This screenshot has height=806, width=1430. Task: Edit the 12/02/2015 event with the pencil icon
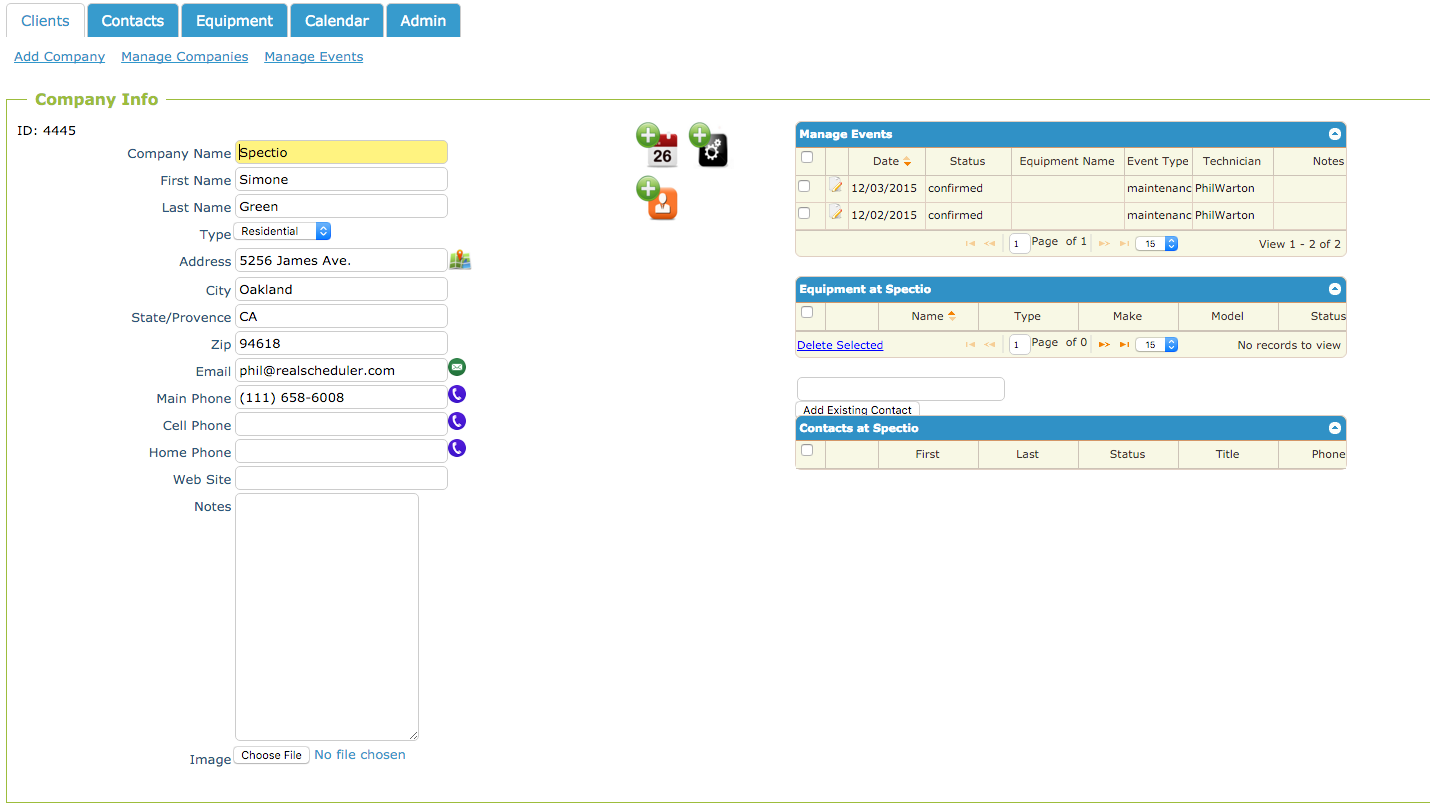(x=836, y=213)
